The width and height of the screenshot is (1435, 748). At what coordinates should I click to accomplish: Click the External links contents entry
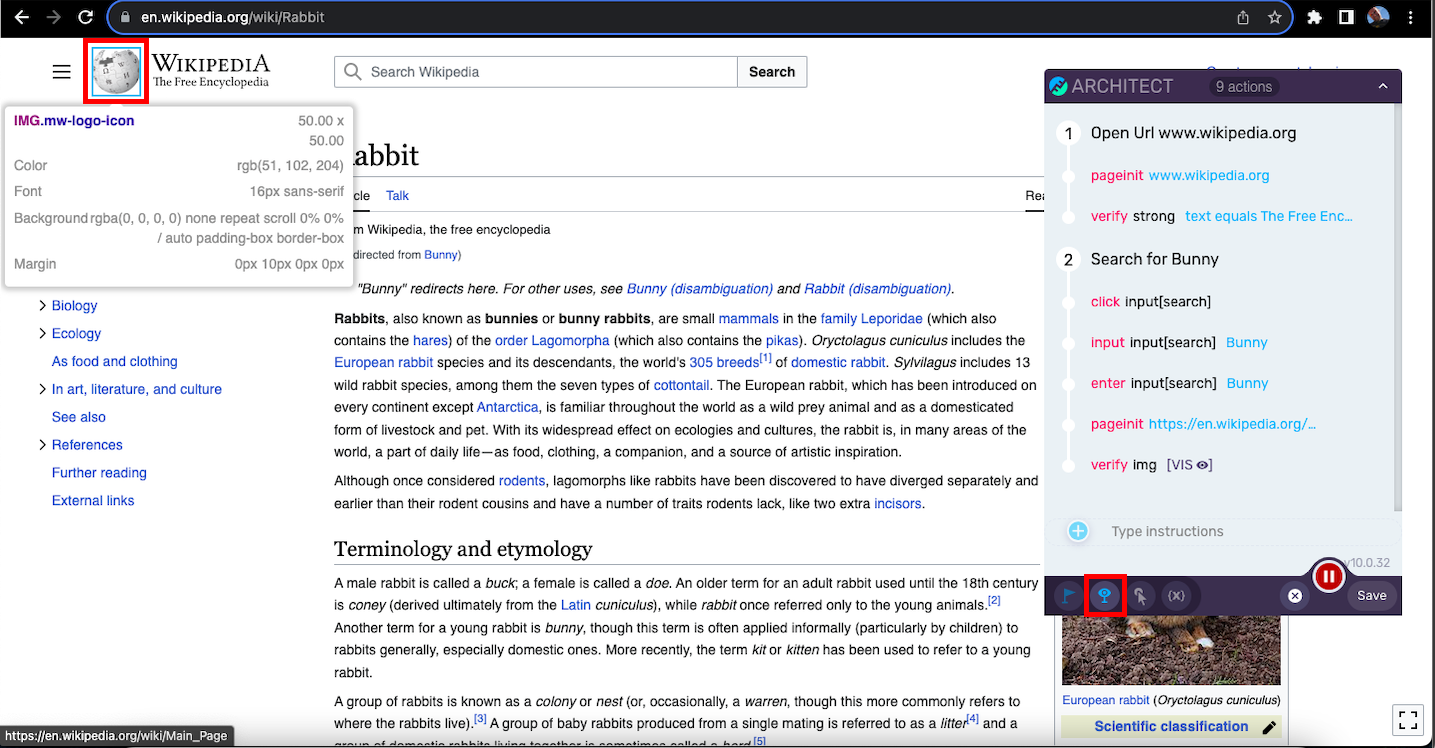93,502
